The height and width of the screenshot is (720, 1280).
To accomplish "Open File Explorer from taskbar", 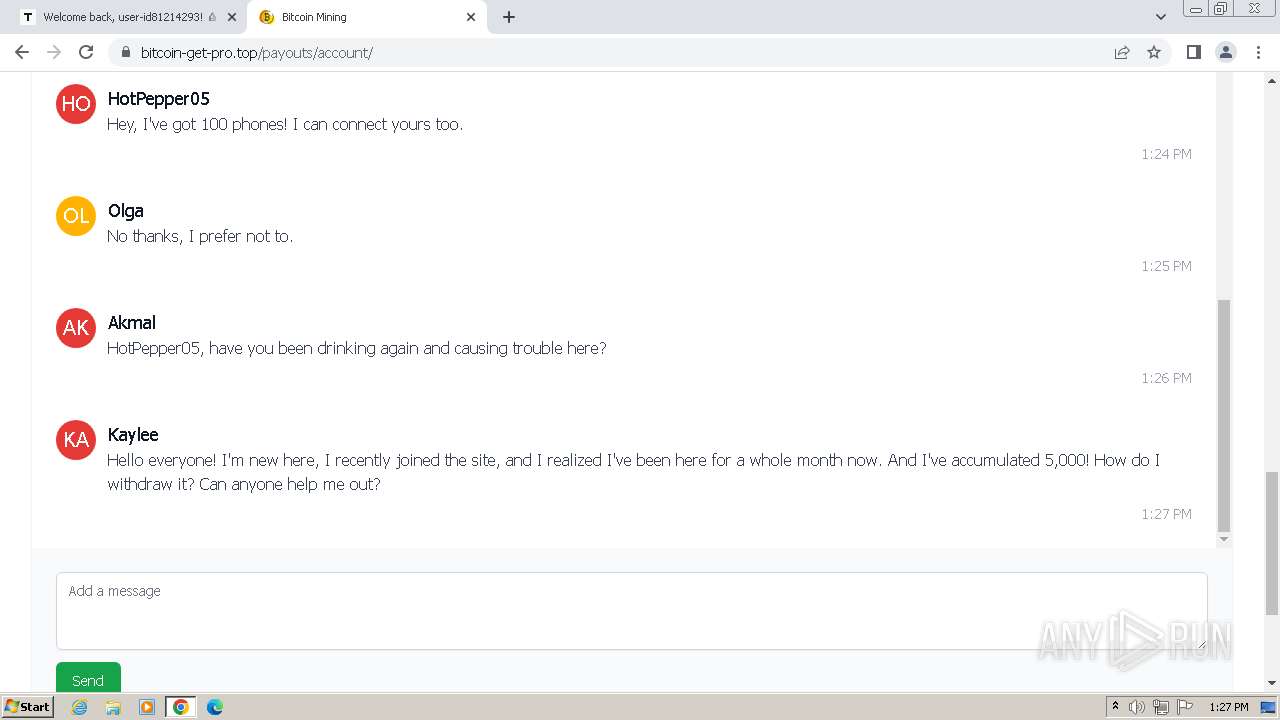I will point(113,707).
